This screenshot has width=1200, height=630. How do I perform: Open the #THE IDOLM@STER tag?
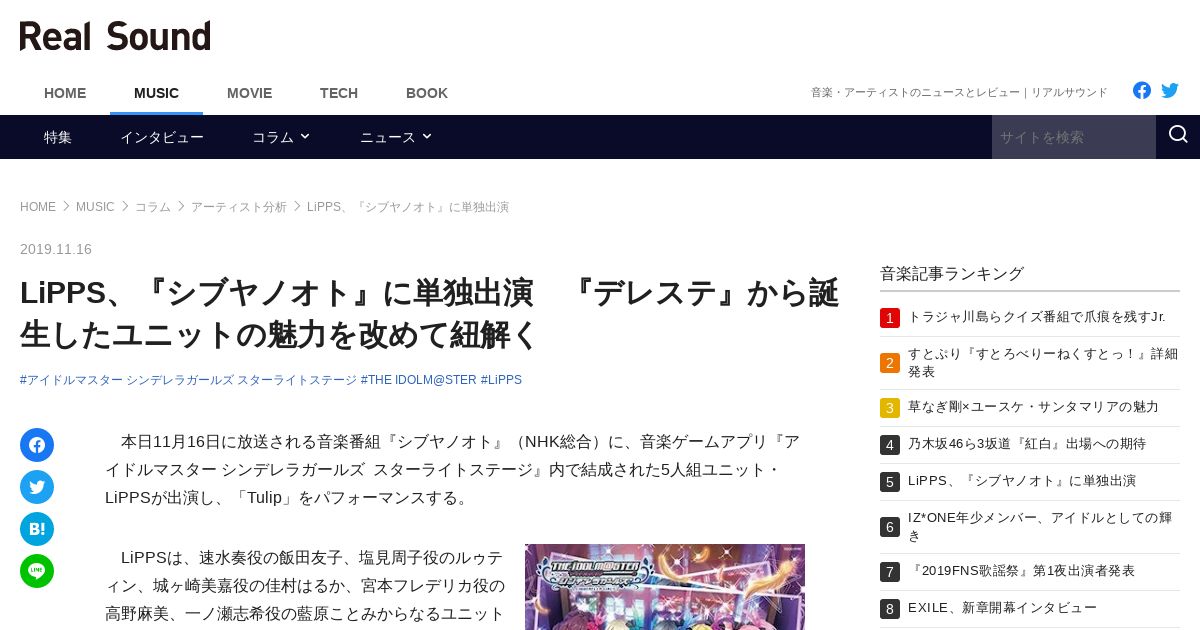tap(419, 380)
